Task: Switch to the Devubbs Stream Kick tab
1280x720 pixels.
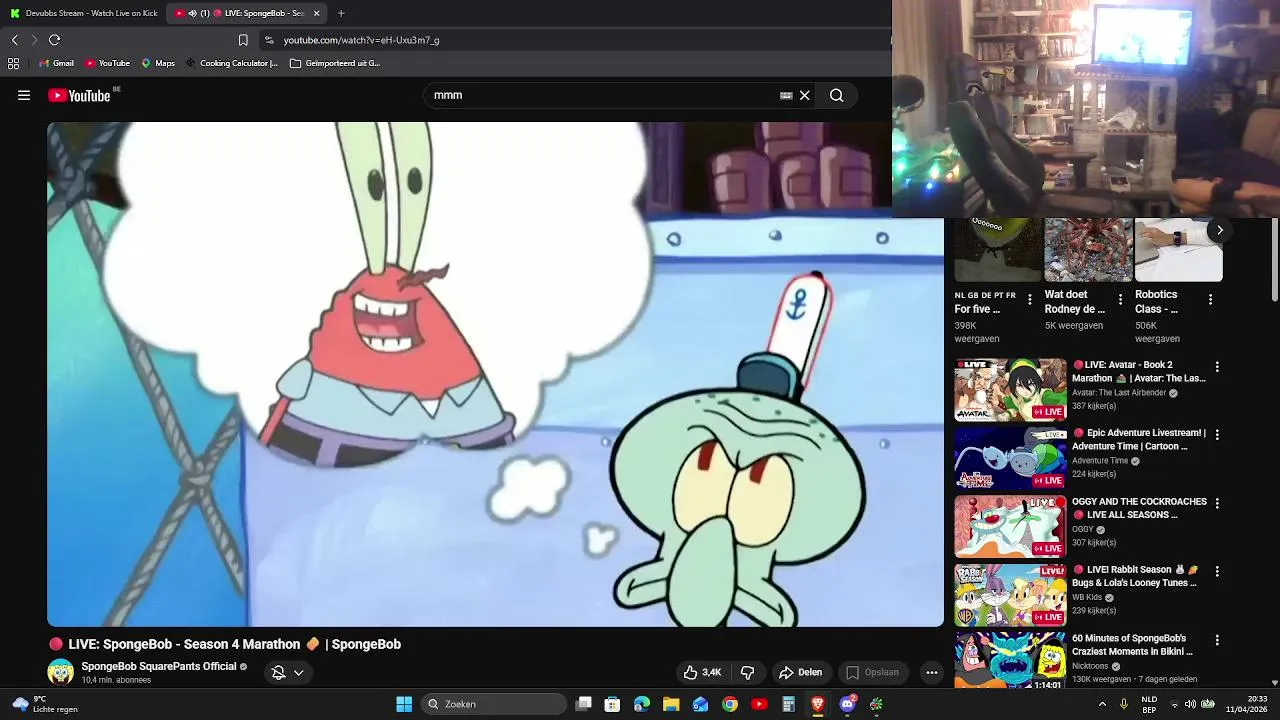Action: [83, 13]
